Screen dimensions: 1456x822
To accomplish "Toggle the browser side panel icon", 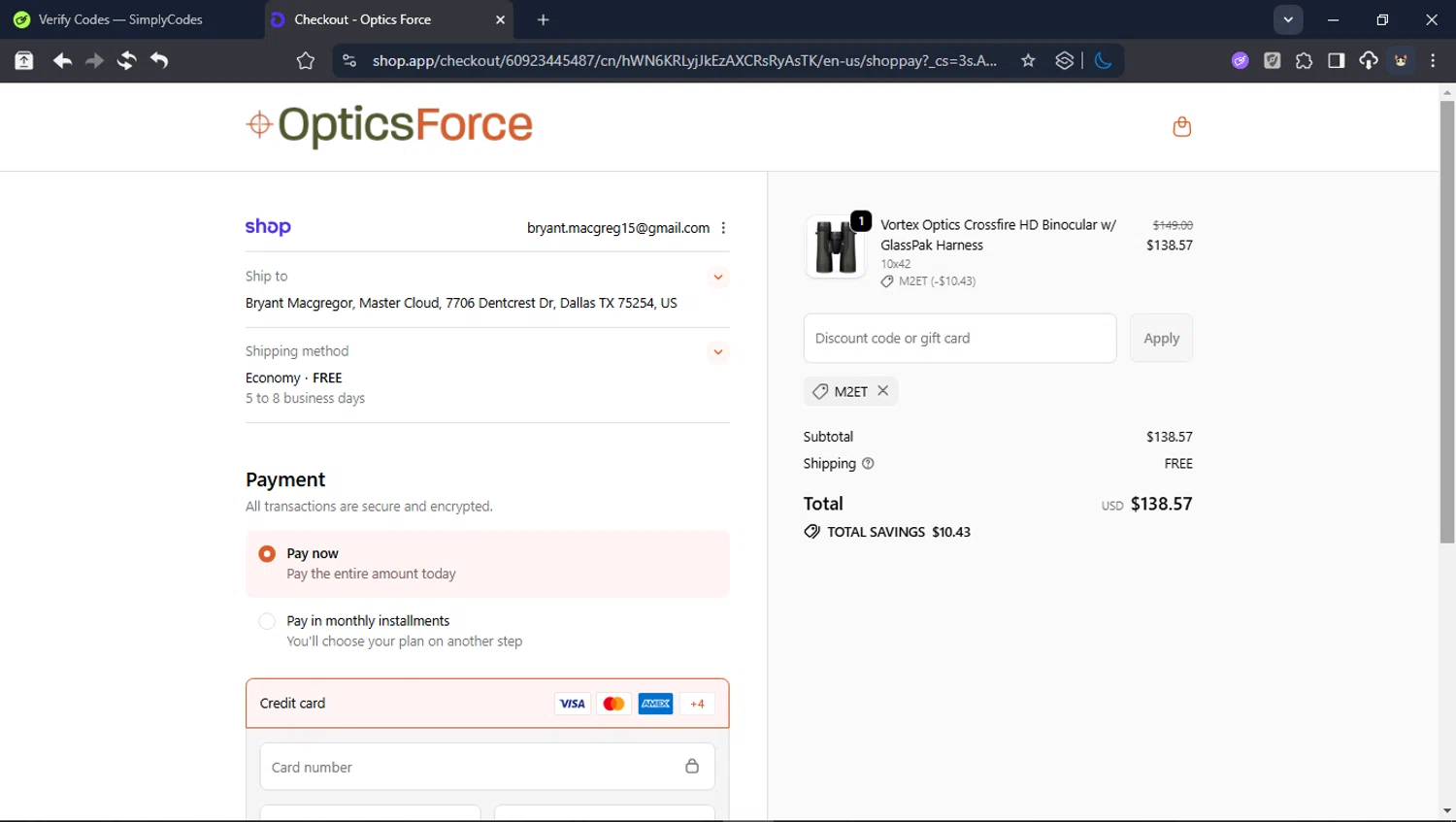I will (x=1336, y=61).
